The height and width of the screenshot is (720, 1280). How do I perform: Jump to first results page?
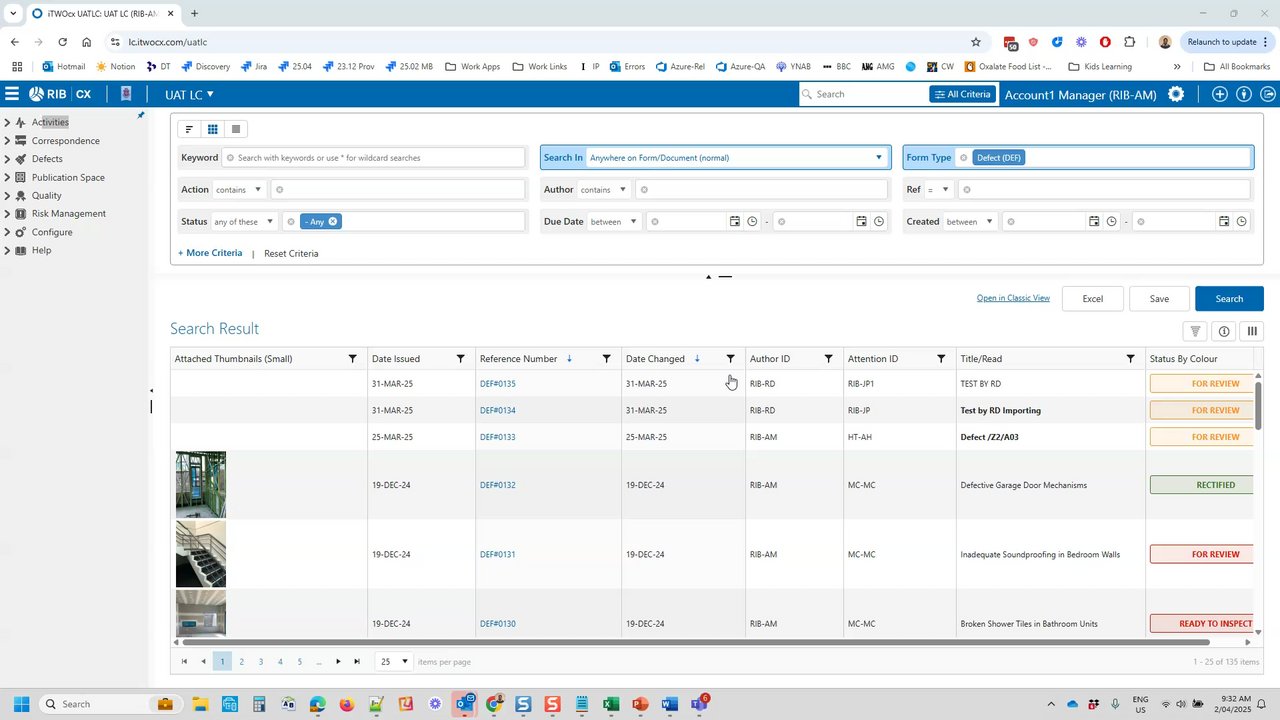tap(184, 662)
